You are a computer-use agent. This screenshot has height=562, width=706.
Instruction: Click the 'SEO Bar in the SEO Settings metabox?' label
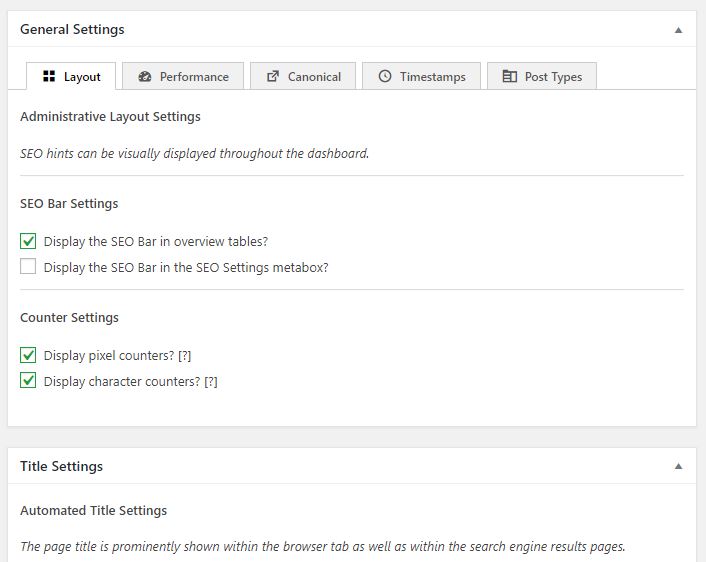[186, 267]
